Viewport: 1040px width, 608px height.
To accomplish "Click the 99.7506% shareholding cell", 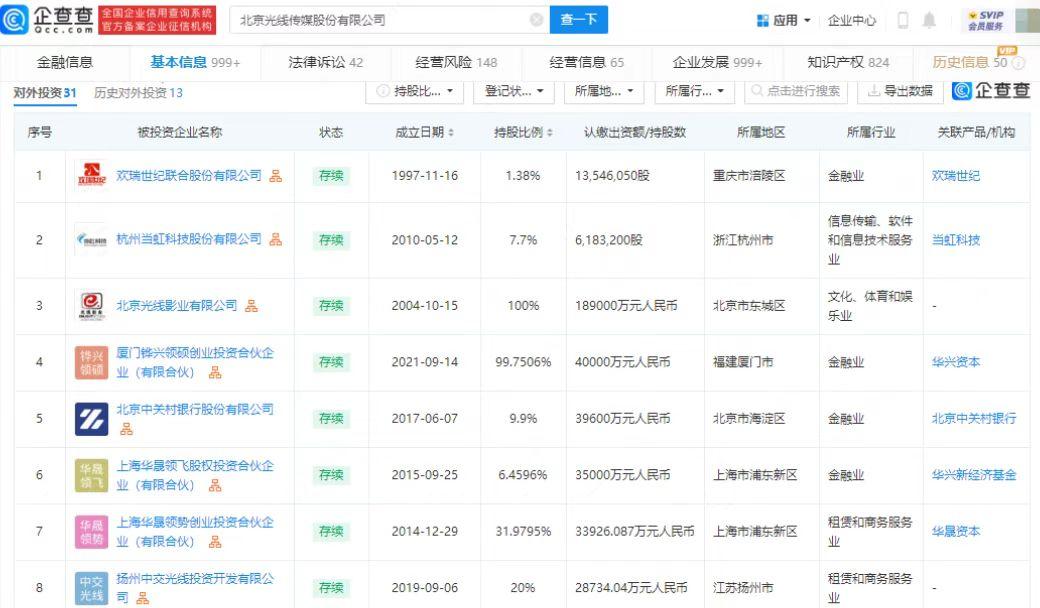I will [x=523, y=362].
